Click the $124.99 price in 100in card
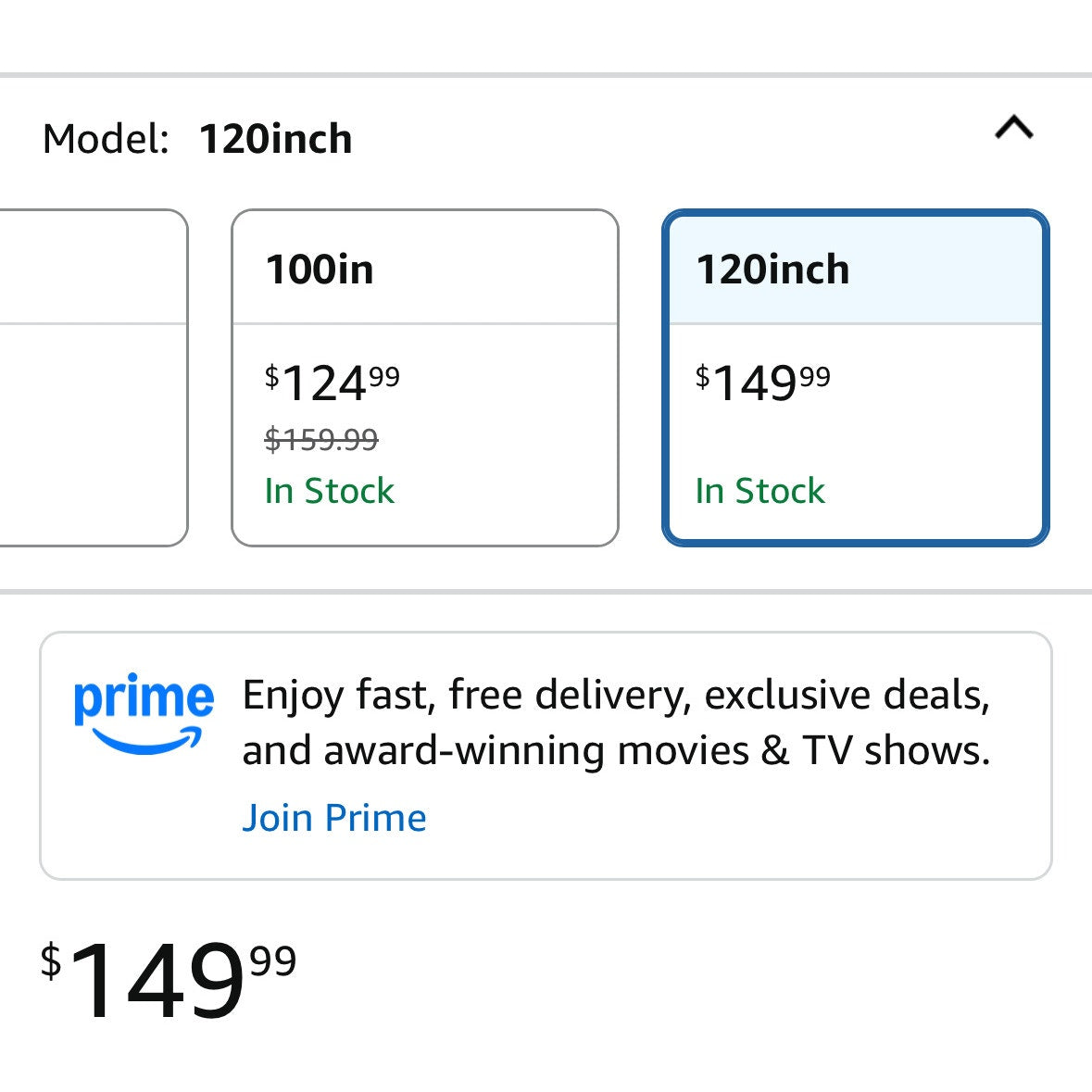 click(333, 383)
